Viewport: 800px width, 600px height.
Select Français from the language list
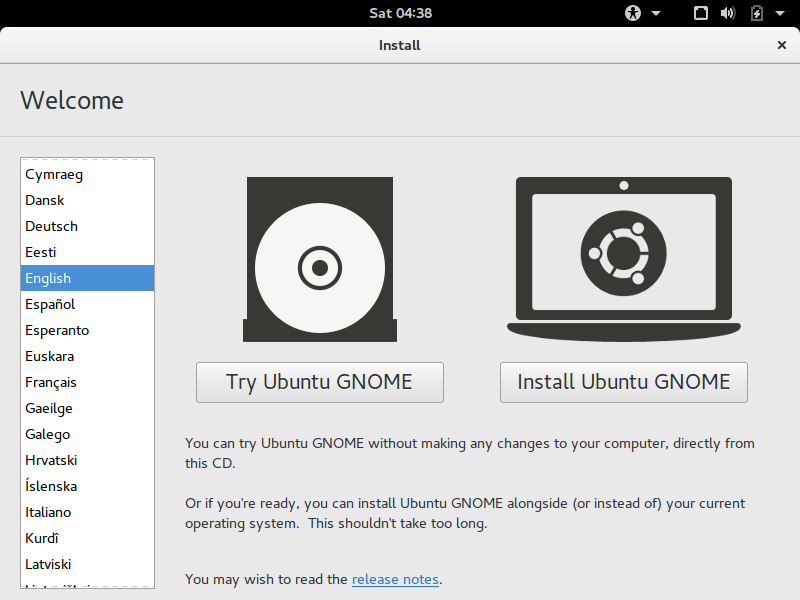click(60, 382)
